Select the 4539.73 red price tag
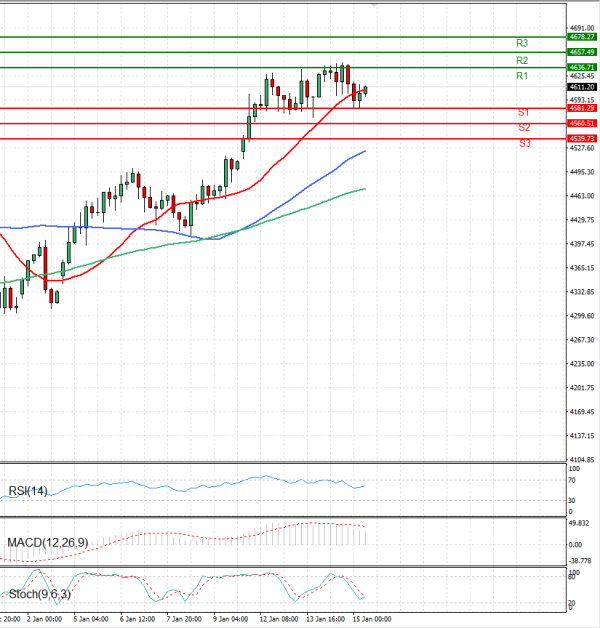Image resolution: width=600 pixels, height=628 pixels. pos(581,139)
